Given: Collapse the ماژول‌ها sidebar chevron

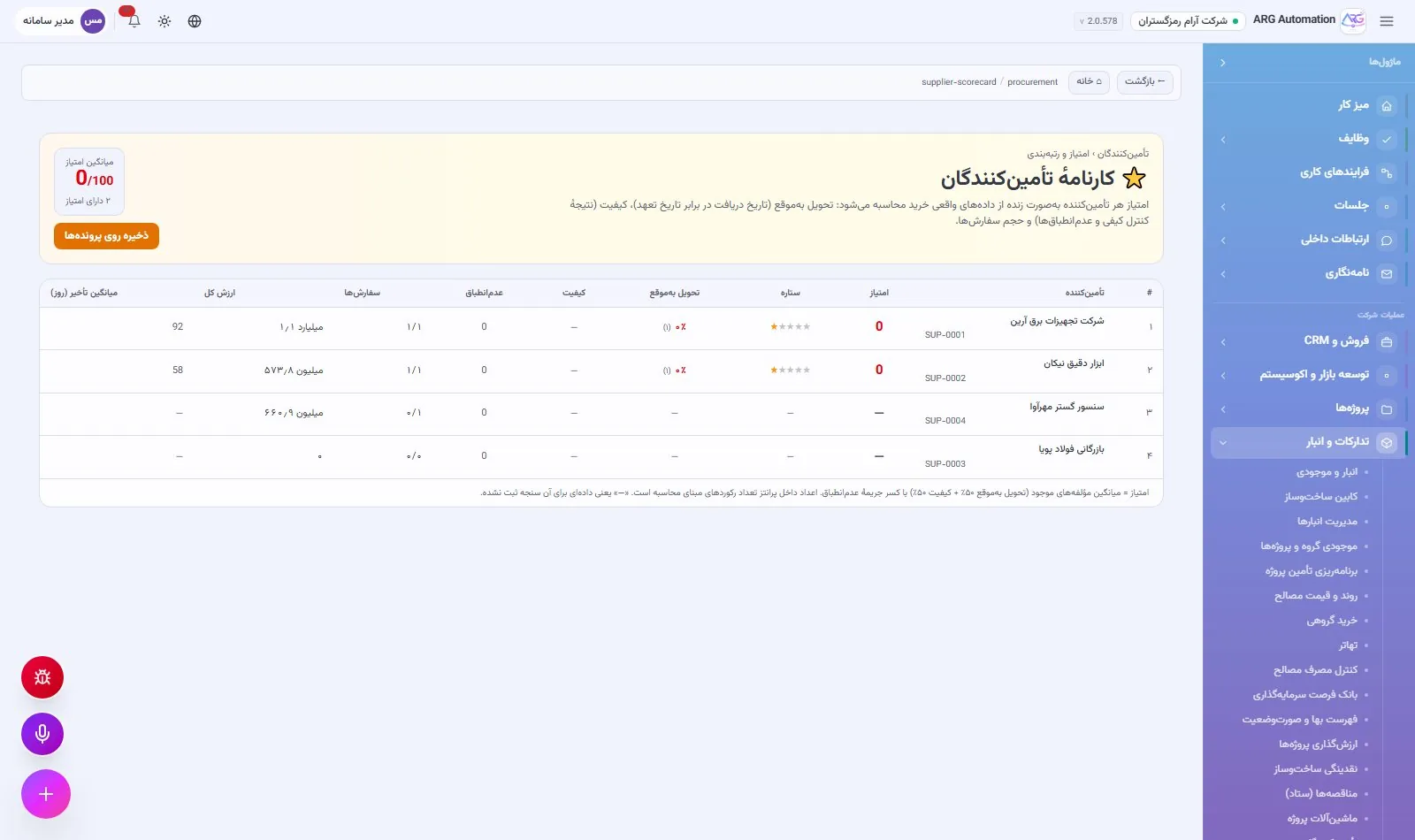Looking at the screenshot, I should click(x=1222, y=63).
